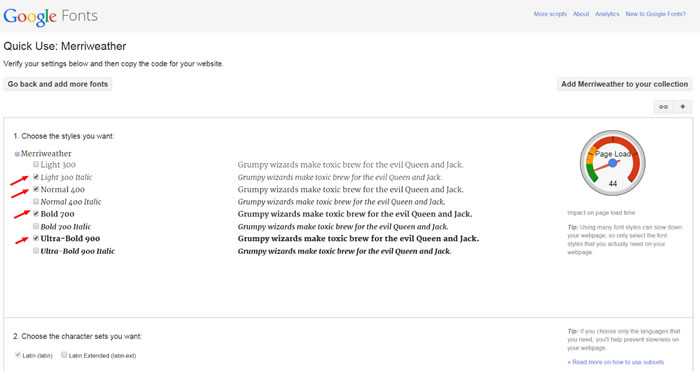The width and height of the screenshot is (700, 371).
Task: Click the bookmark star icon button
Action: click(x=683, y=107)
